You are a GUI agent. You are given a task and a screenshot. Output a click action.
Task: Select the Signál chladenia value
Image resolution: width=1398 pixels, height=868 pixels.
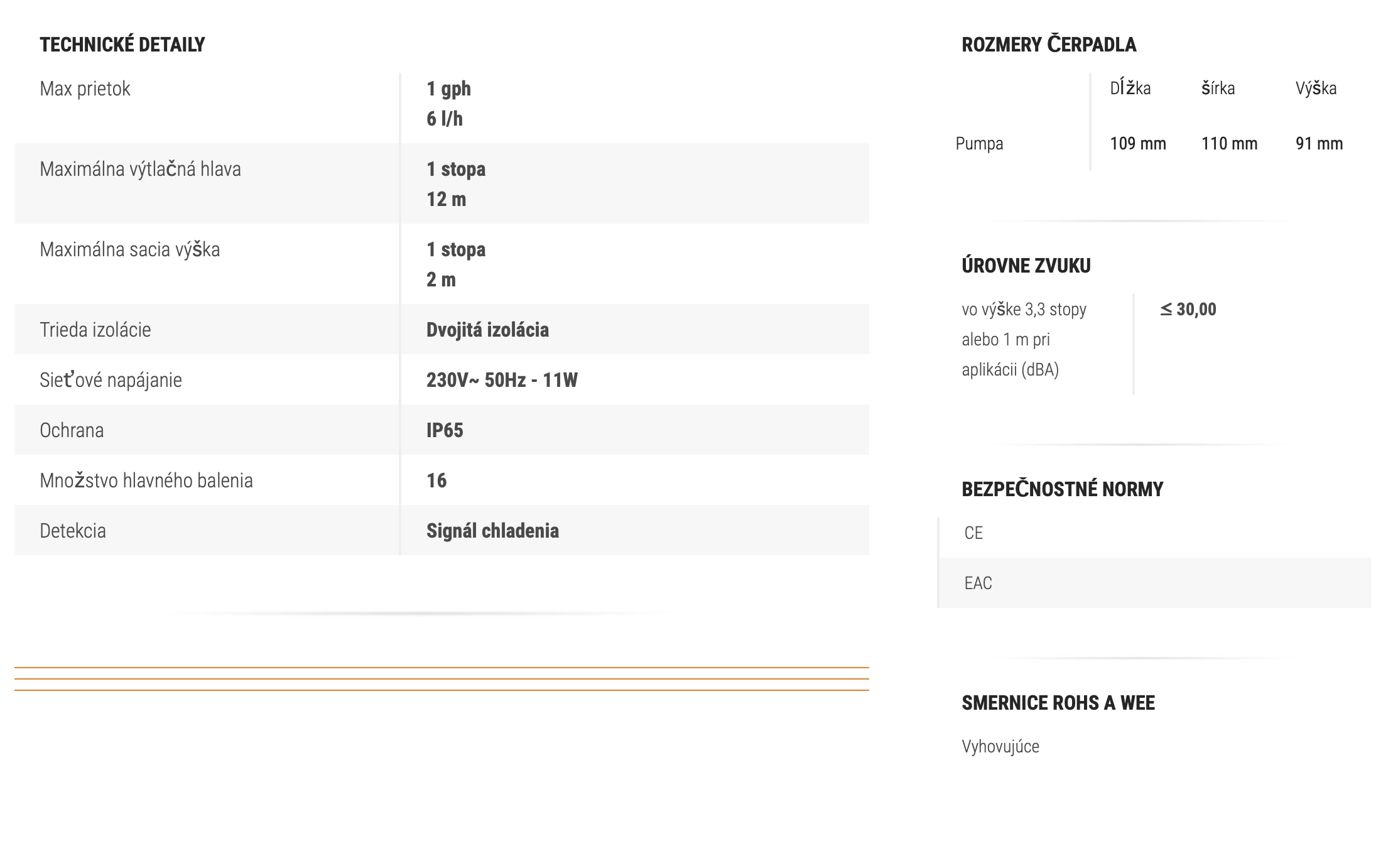click(x=492, y=531)
